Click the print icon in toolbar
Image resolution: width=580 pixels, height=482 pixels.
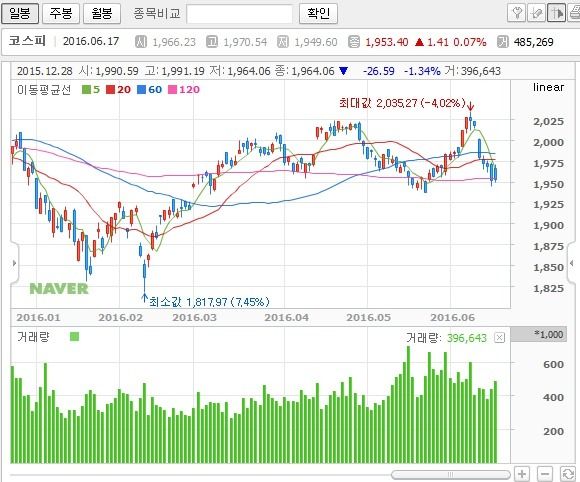[574, 13]
